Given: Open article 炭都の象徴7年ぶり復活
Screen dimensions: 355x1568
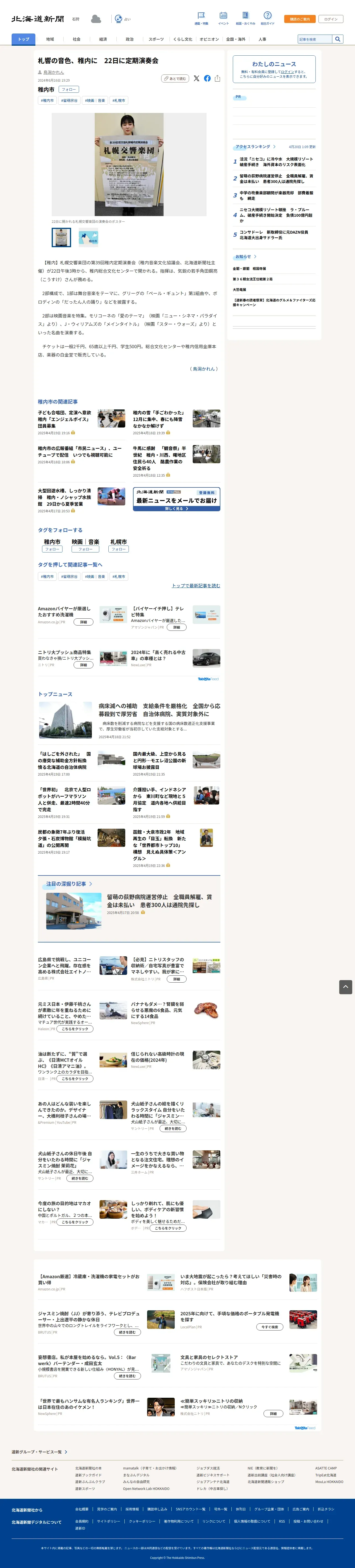Looking at the screenshot, I should 65,838.
